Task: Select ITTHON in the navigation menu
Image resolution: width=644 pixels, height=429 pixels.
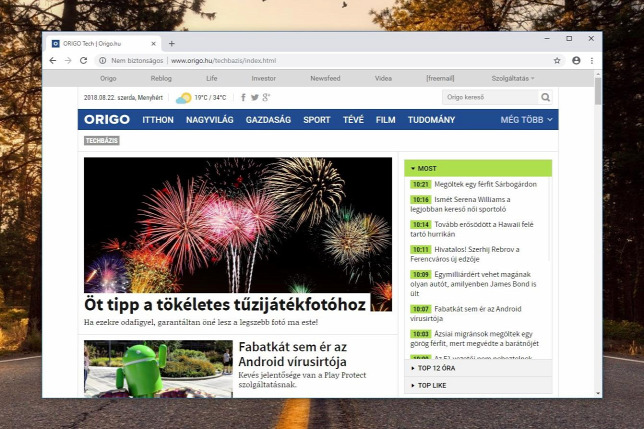Action: (x=158, y=120)
